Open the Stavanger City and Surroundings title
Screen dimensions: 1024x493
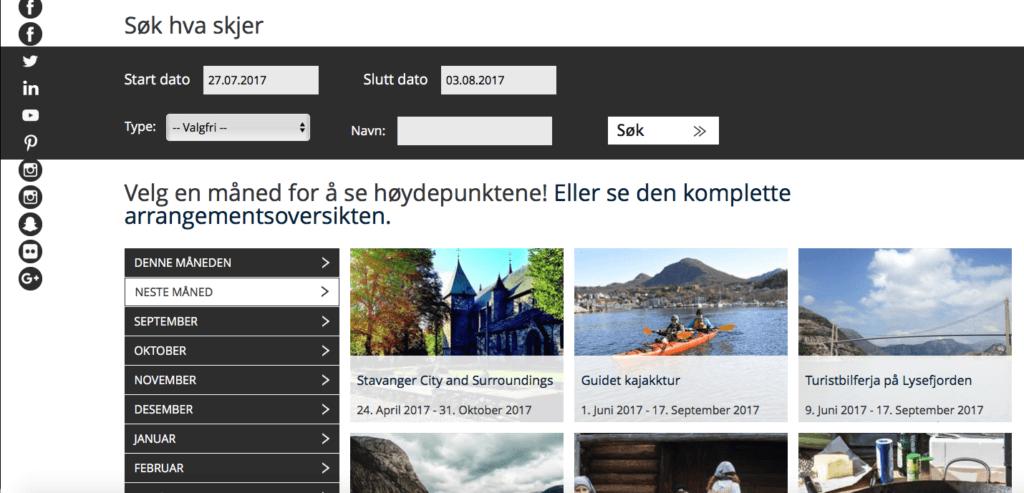tap(455, 380)
